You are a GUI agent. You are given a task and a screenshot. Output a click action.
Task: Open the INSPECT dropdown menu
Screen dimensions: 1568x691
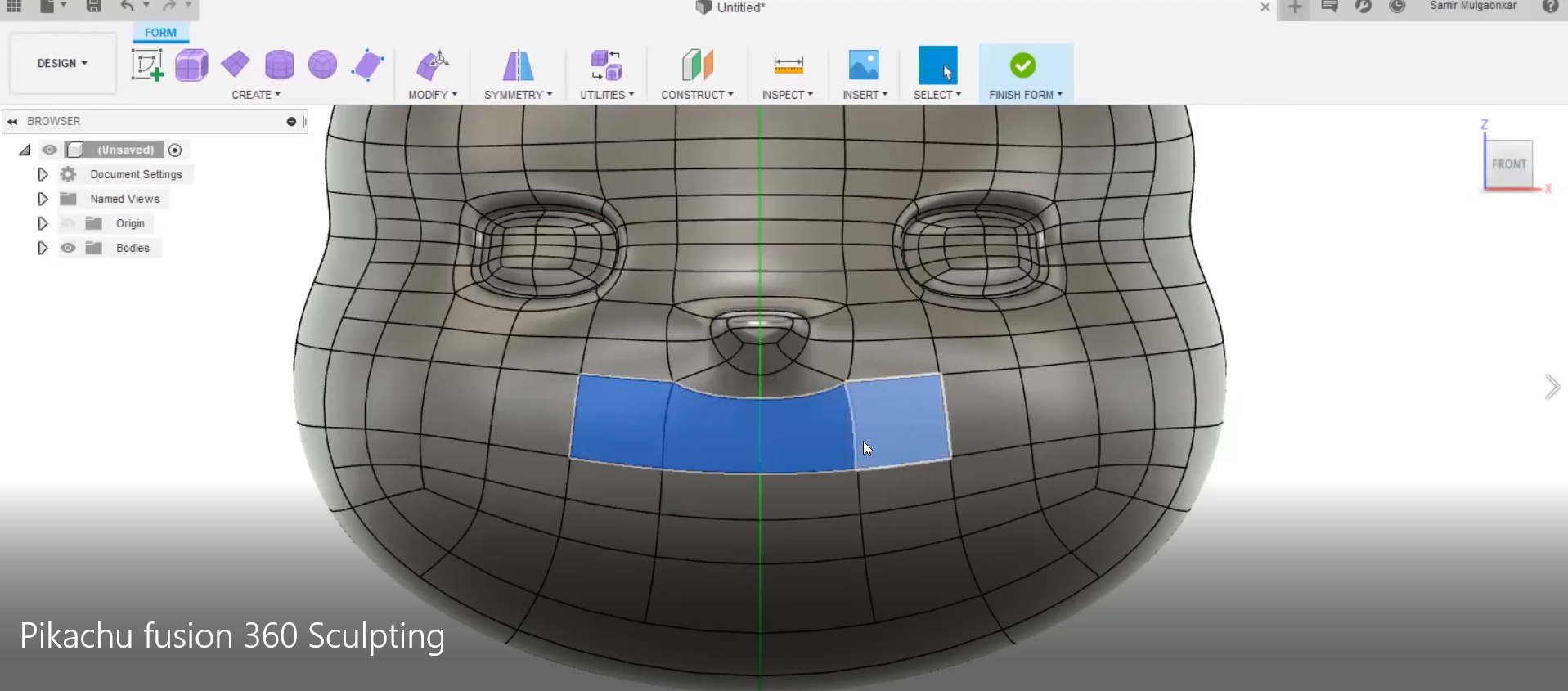pyautogui.click(x=788, y=95)
